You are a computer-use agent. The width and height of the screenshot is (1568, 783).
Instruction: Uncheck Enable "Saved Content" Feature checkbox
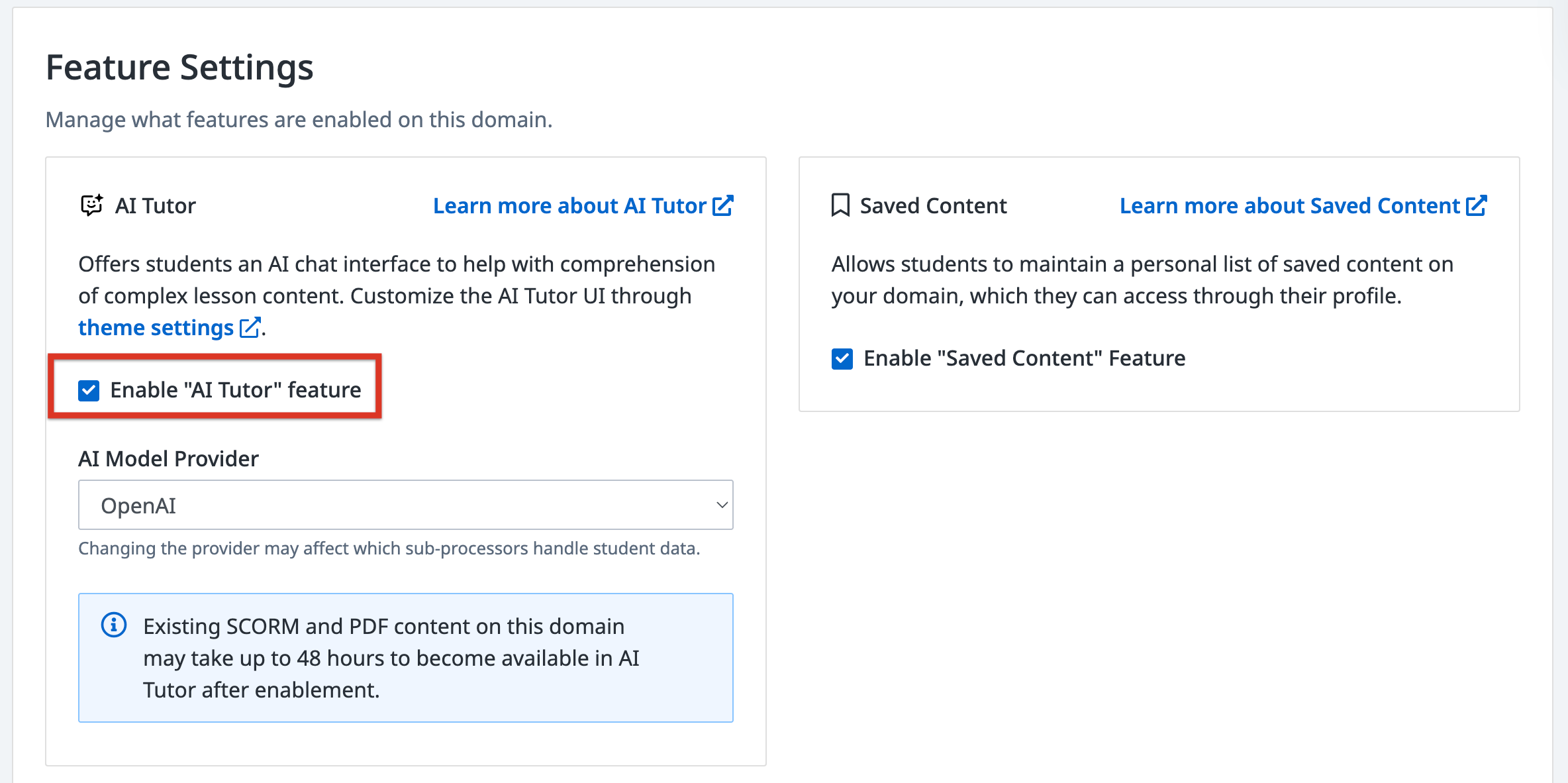pyautogui.click(x=842, y=358)
